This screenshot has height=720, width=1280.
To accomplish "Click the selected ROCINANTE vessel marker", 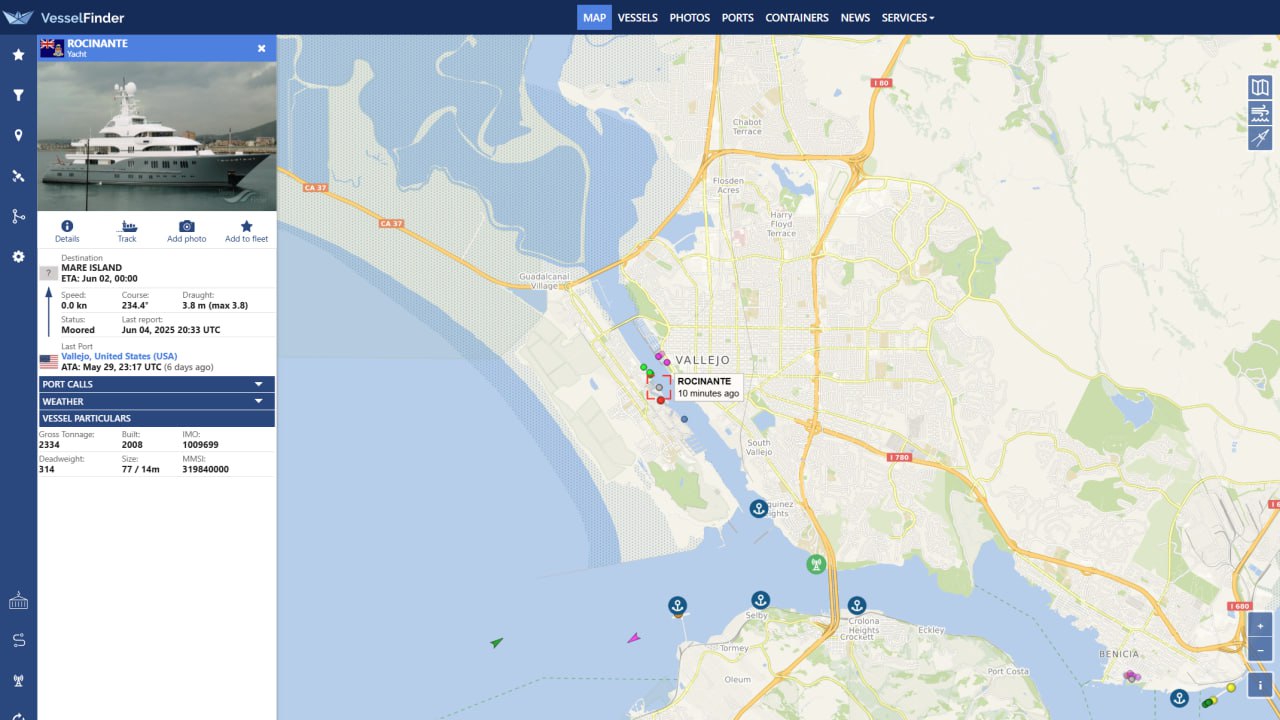I will [x=659, y=387].
